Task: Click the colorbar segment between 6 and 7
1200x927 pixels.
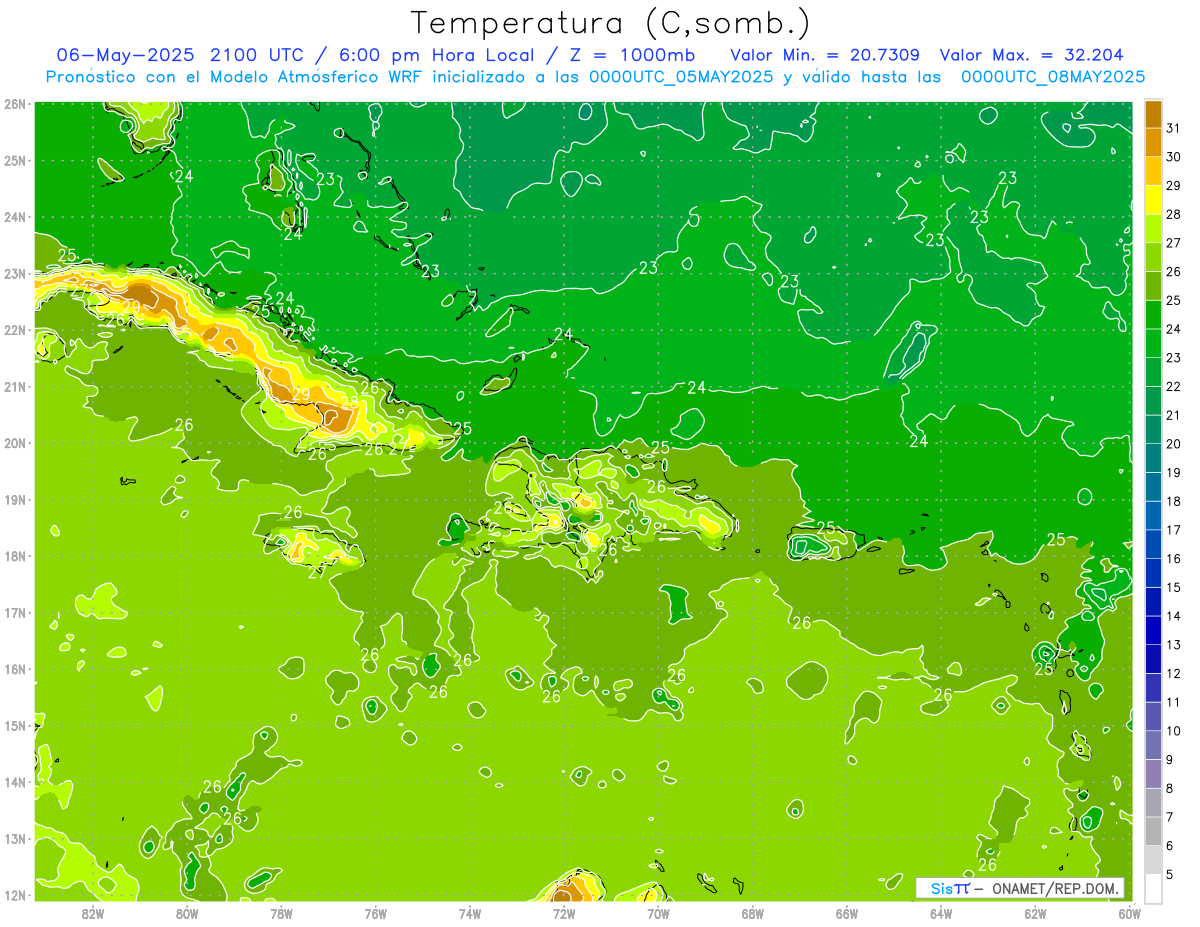Action: 1153,831
